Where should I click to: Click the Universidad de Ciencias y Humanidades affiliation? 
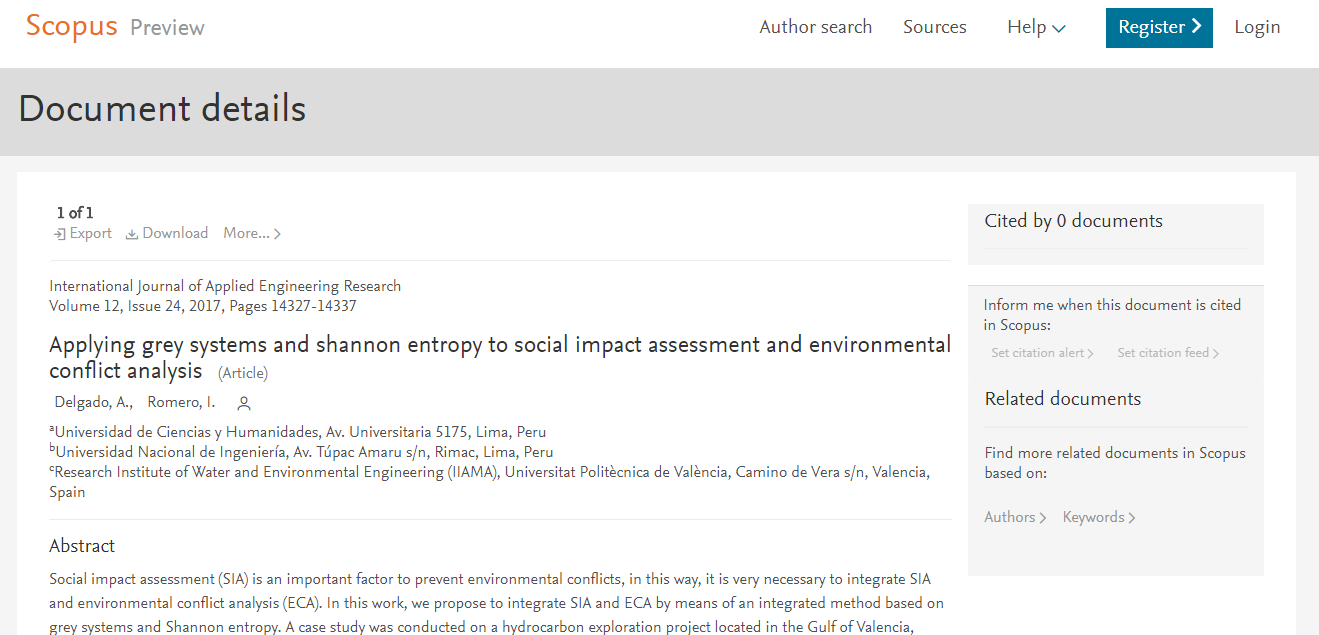pos(298,432)
